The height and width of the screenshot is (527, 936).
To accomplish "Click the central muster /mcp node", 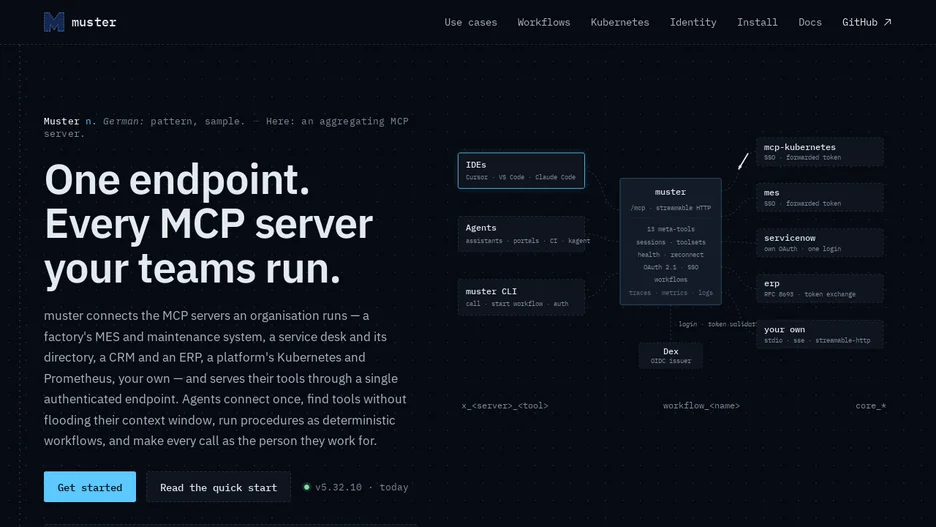I will pyautogui.click(x=670, y=241).
